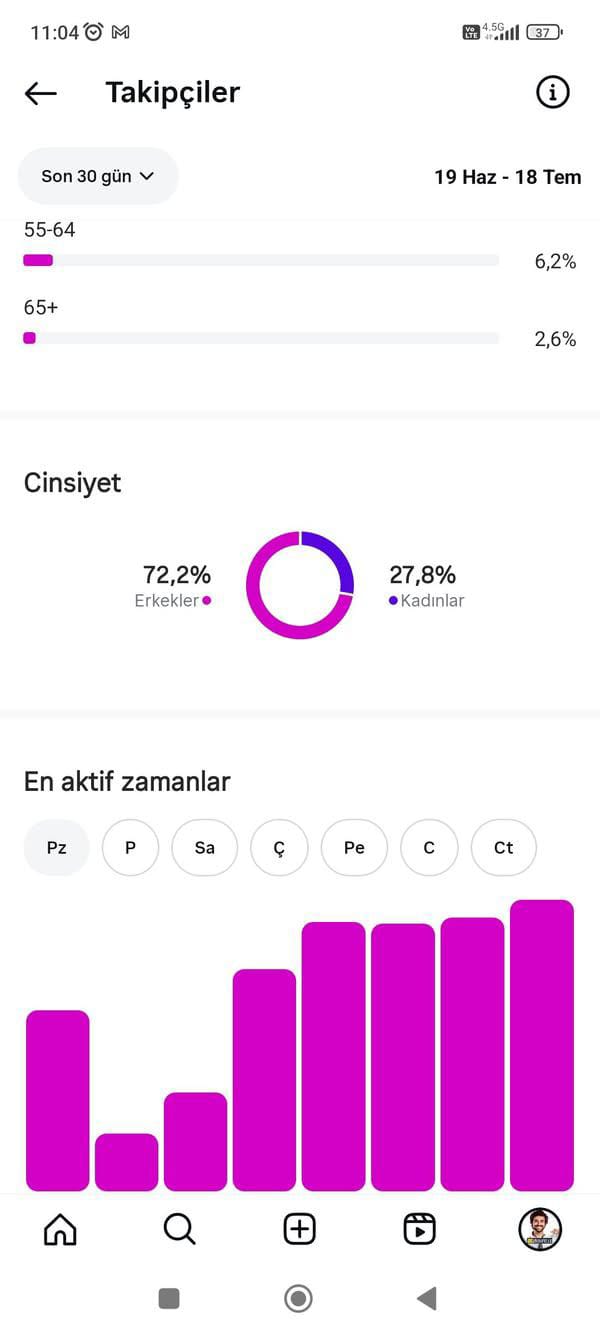Switch to the Ç day chip

click(279, 847)
